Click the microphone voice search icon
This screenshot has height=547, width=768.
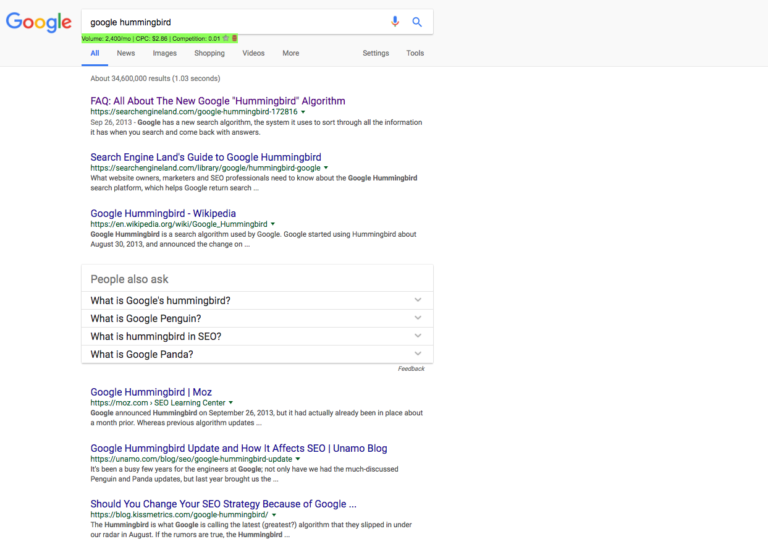click(x=395, y=22)
